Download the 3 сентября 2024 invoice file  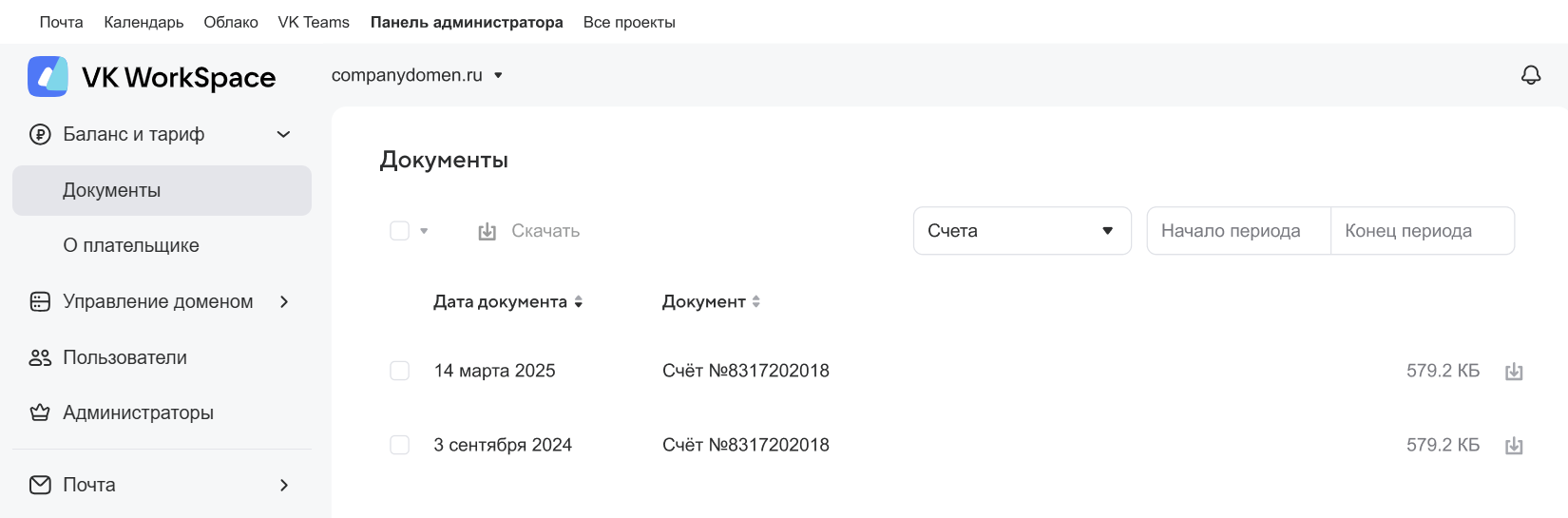pyautogui.click(x=1514, y=446)
